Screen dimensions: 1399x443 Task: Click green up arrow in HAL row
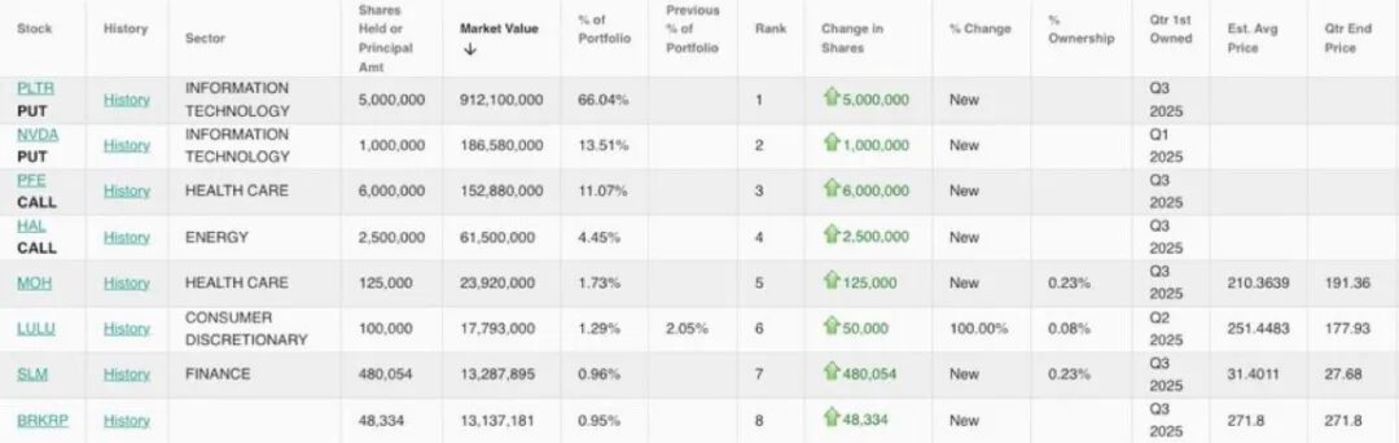pyautogui.click(x=831, y=236)
